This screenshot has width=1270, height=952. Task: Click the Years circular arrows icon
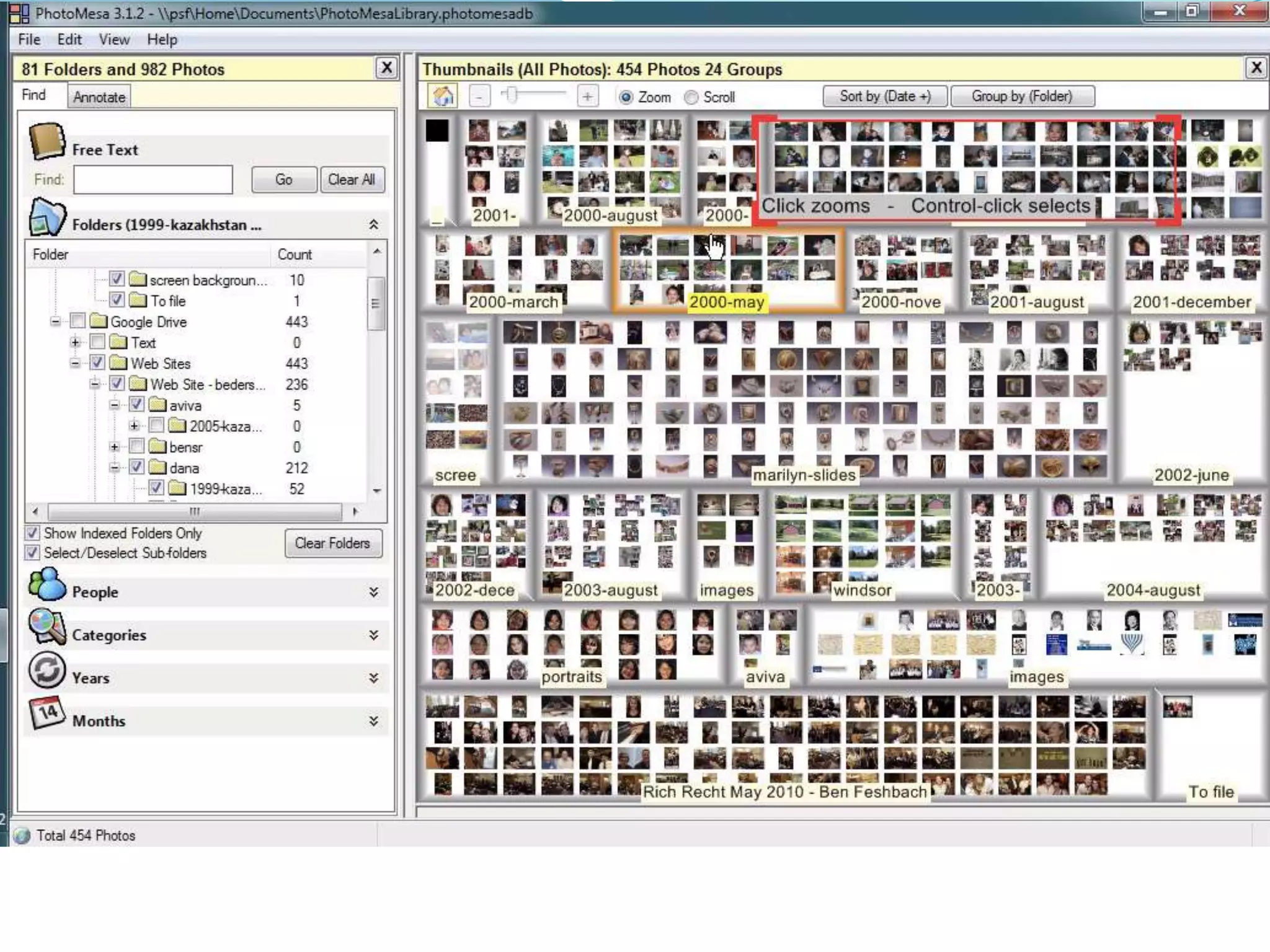click(x=47, y=670)
